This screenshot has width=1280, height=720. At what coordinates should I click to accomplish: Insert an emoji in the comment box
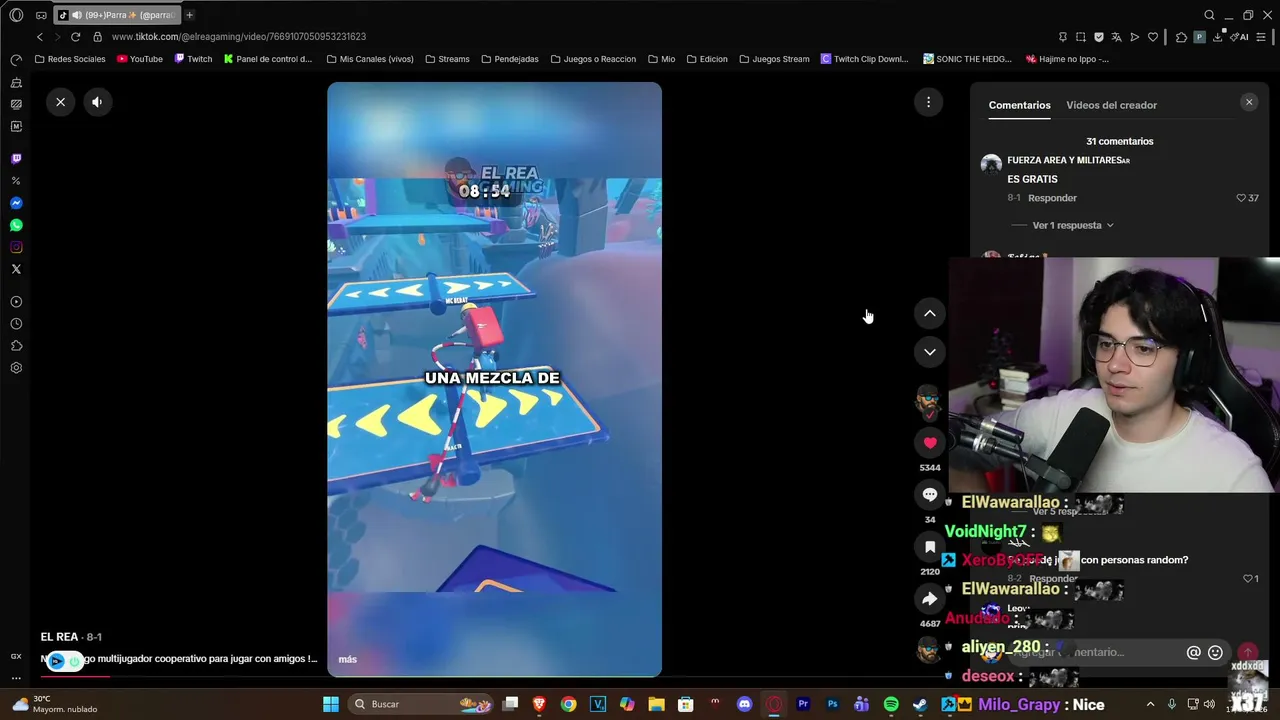click(x=1215, y=652)
